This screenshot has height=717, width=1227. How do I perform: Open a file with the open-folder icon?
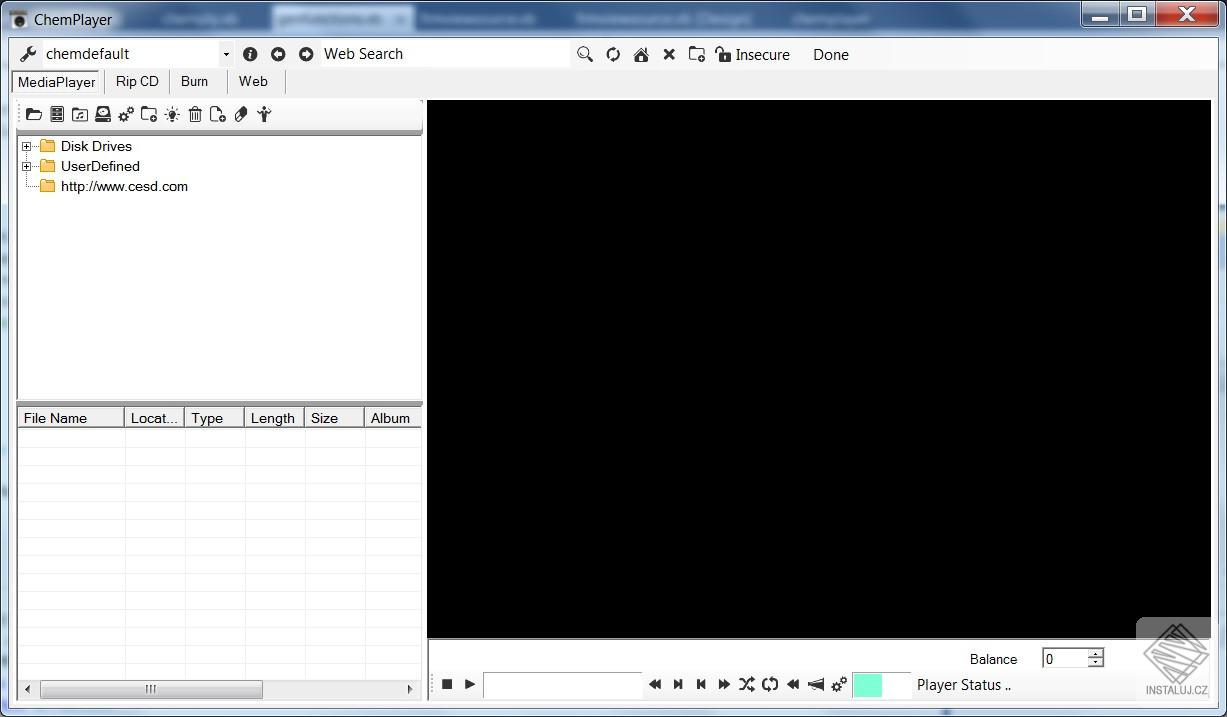pos(34,115)
